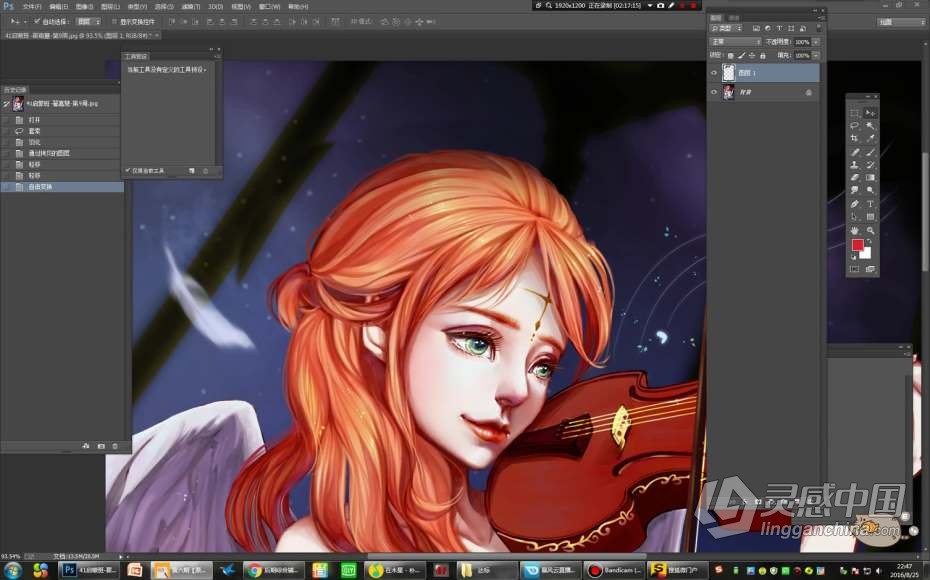
Task: Open the layer filter type dropdown
Action: click(x=726, y=28)
